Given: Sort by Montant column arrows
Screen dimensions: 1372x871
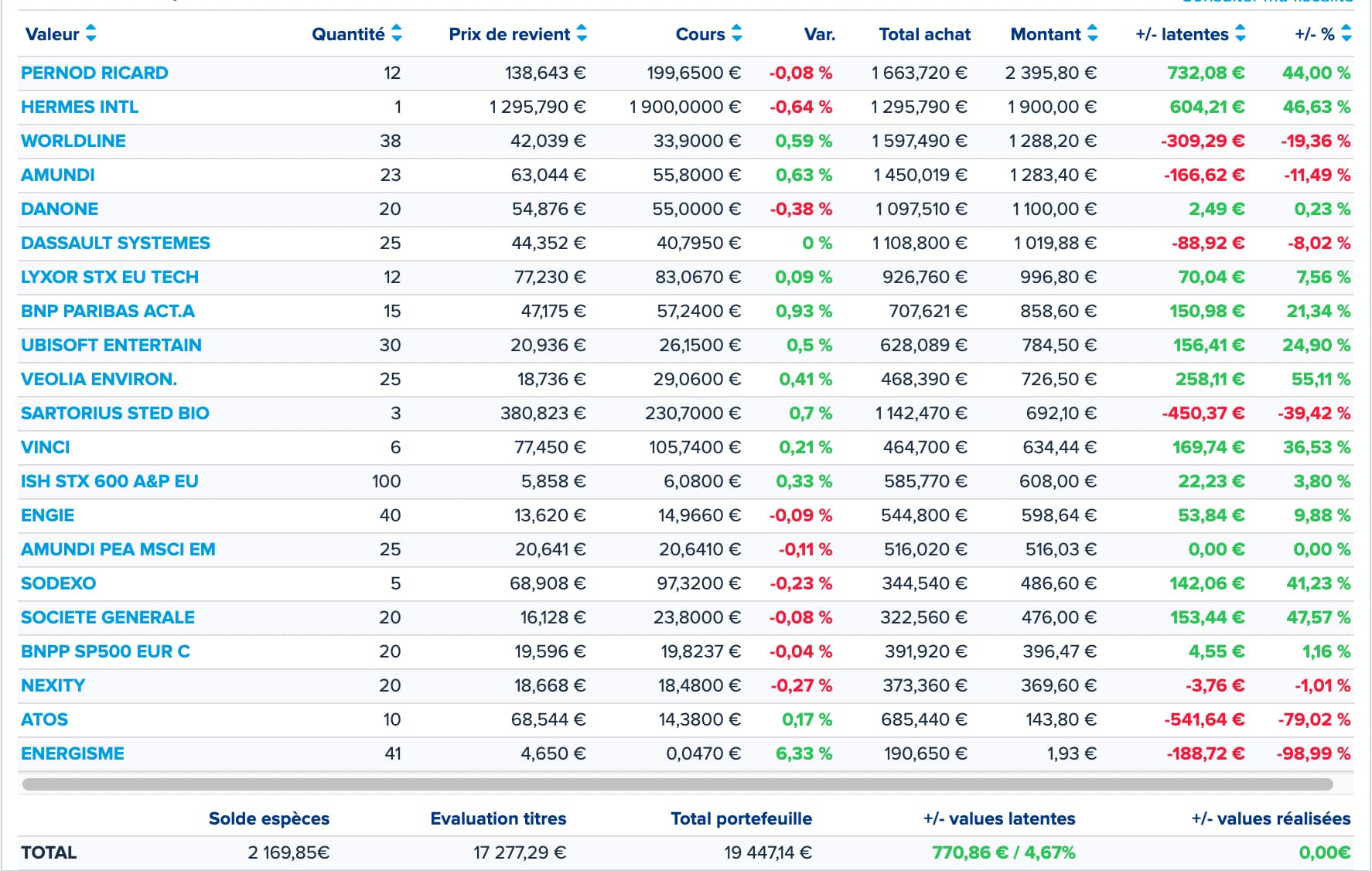Looking at the screenshot, I should click(1092, 33).
